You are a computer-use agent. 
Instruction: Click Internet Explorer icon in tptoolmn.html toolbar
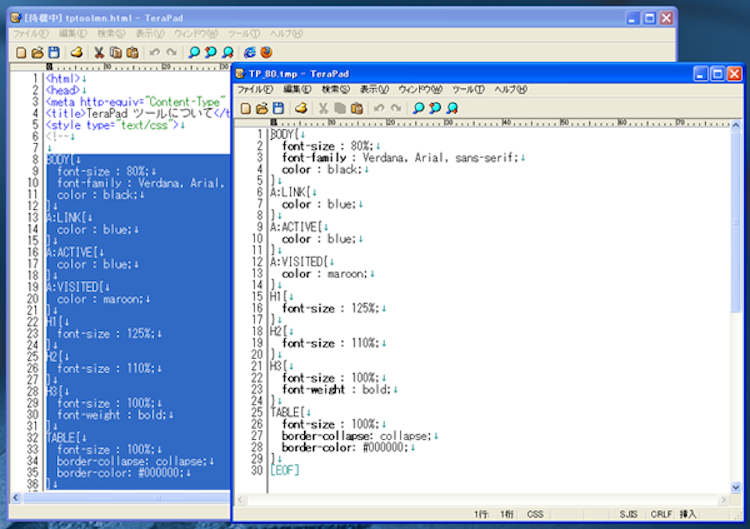(x=249, y=52)
